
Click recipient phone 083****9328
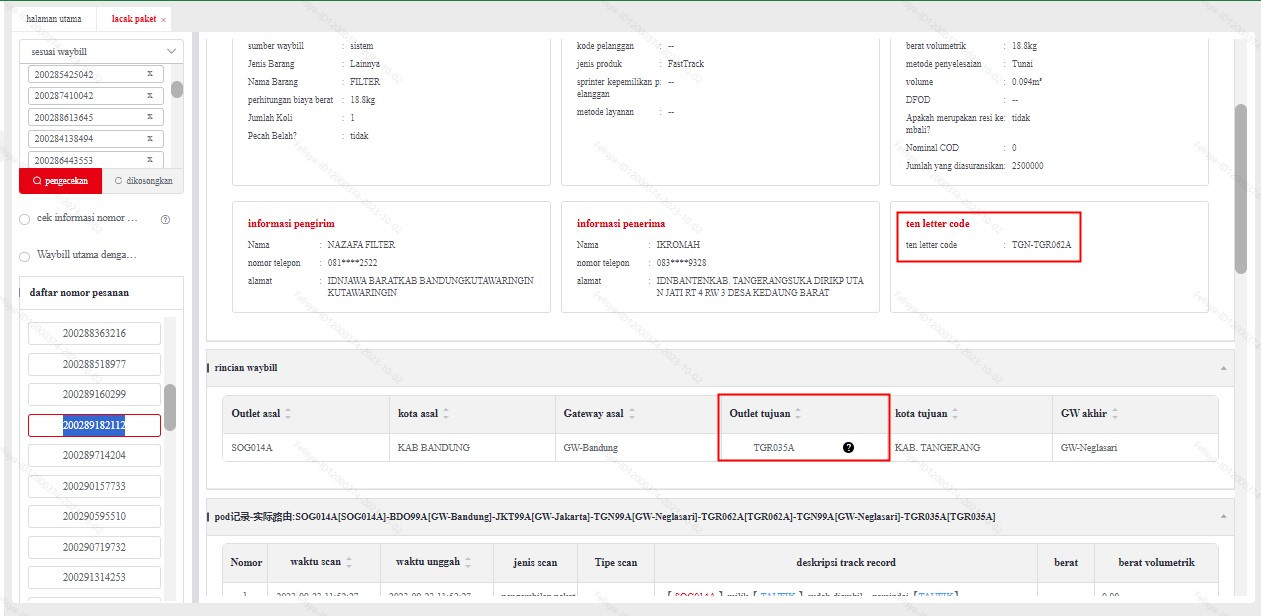point(682,263)
